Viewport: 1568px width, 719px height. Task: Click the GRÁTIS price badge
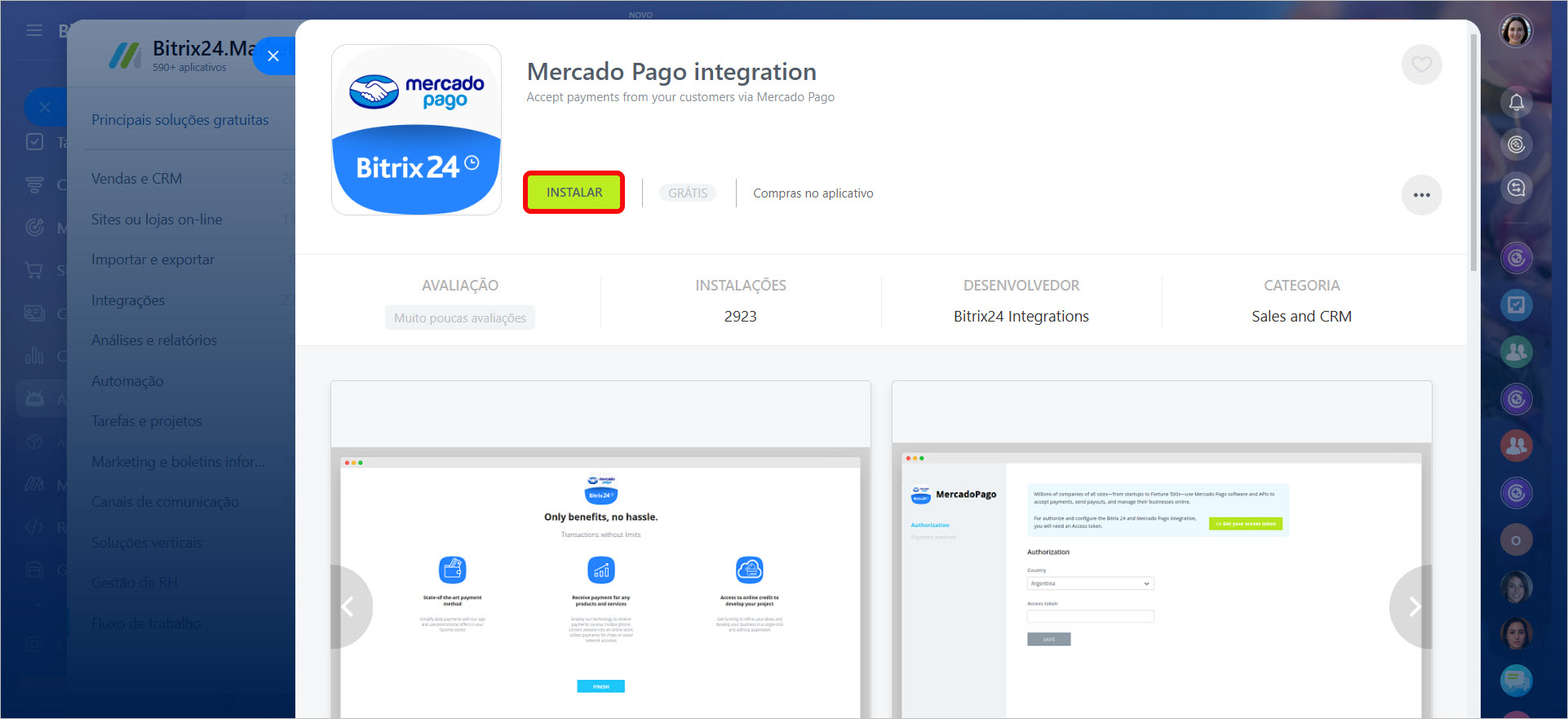[x=688, y=193]
